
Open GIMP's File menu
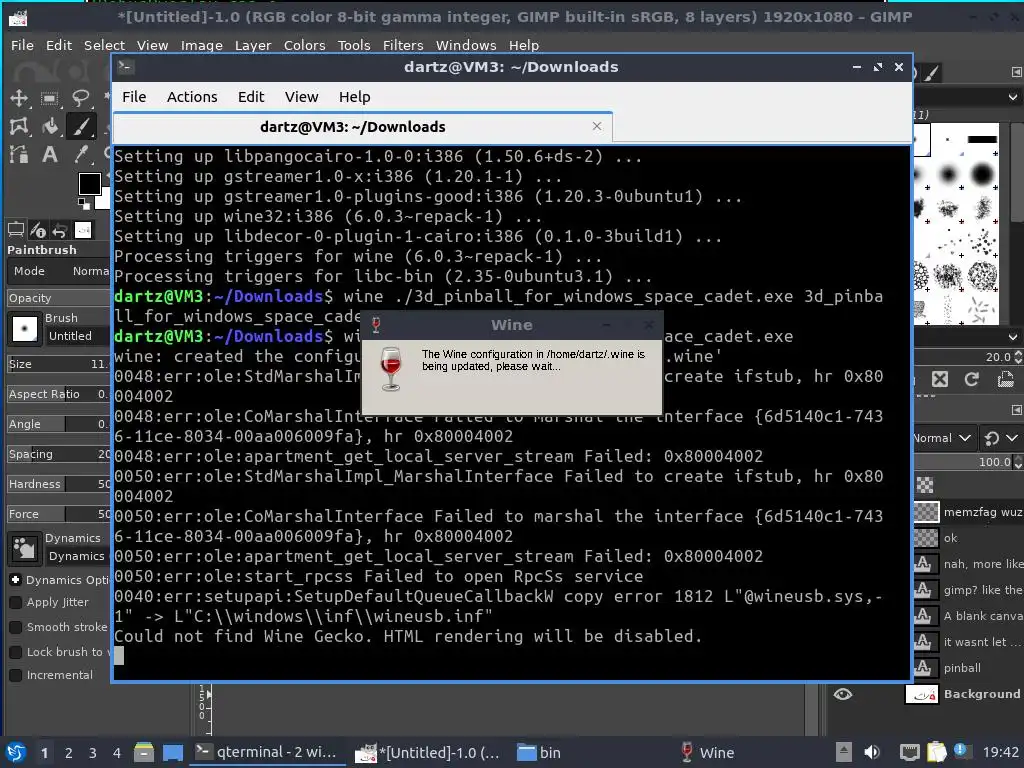point(22,45)
